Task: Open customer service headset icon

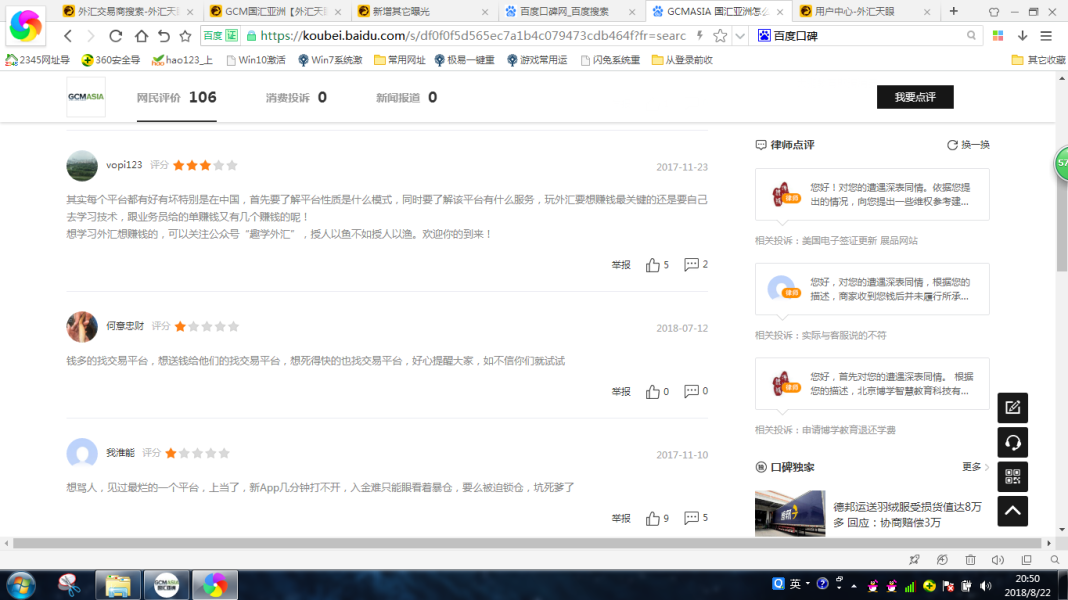Action: tap(1012, 442)
